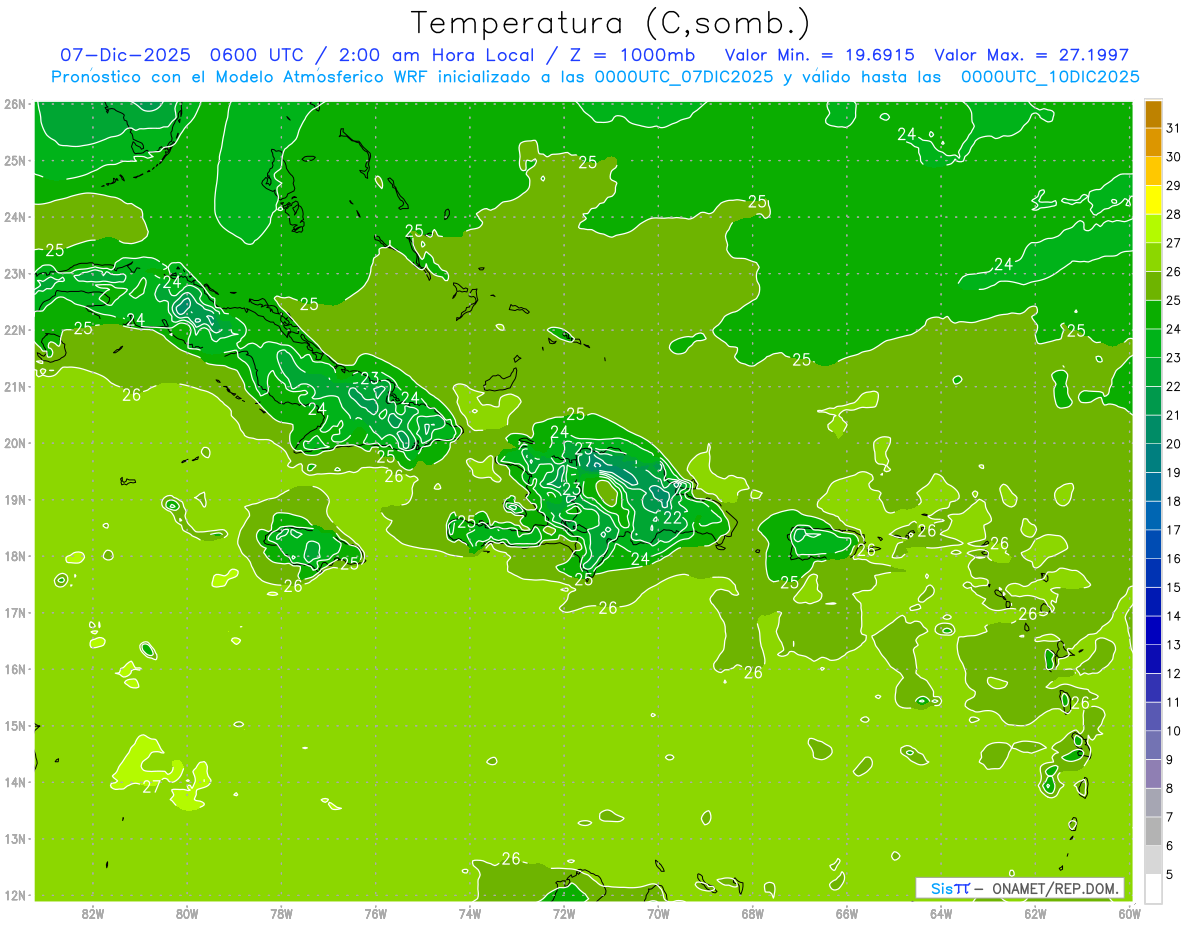This screenshot has height=927, width=1200.
Task: Click the "12N" latitude axis label
Action: pyautogui.click(x=14, y=895)
